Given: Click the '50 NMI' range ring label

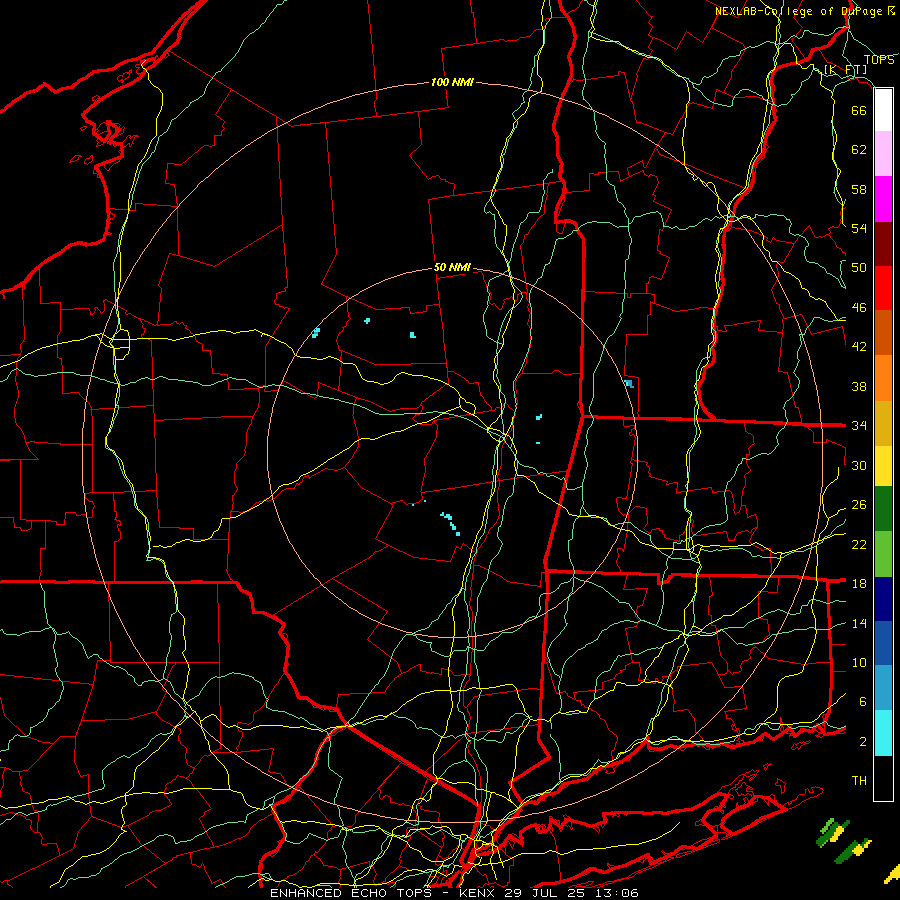Looking at the screenshot, I should click(x=452, y=267).
